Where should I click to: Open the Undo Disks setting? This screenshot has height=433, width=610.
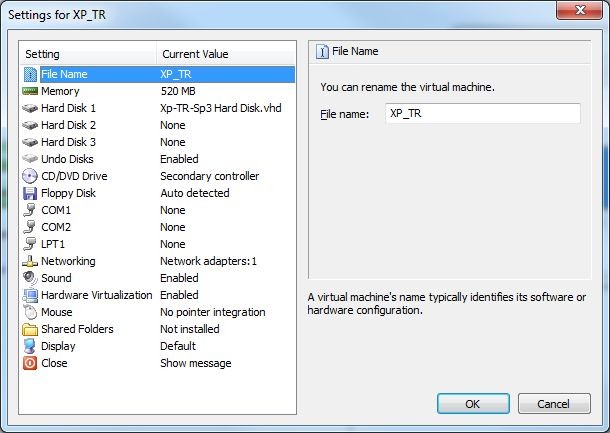click(x=69, y=159)
